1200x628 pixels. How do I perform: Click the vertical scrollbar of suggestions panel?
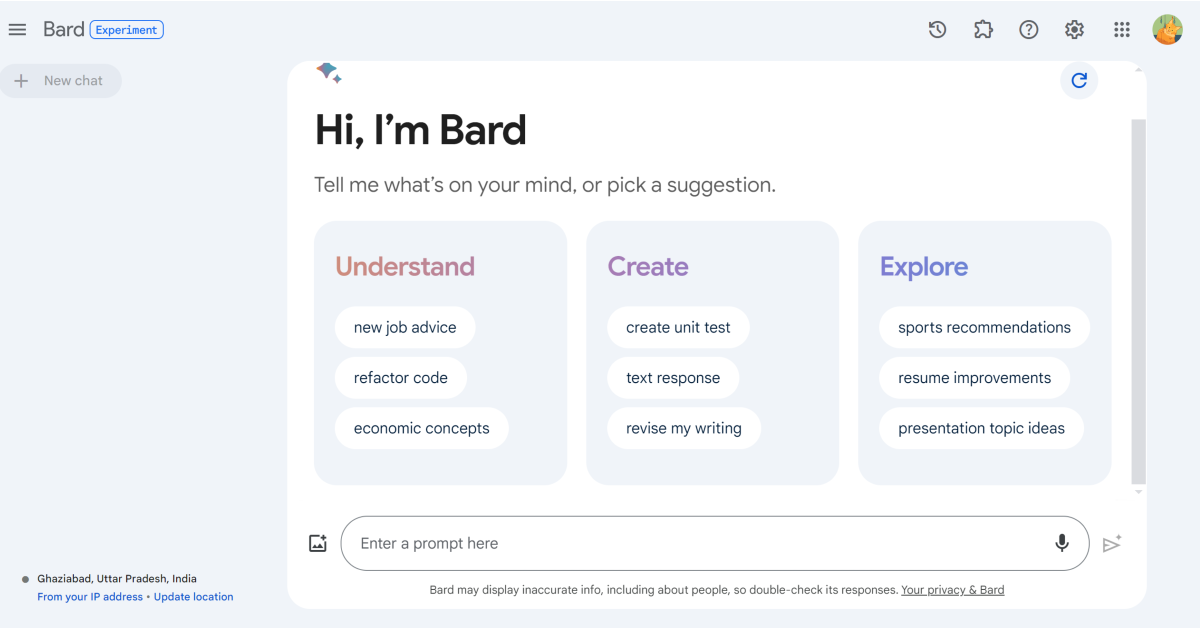pos(1138,300)
